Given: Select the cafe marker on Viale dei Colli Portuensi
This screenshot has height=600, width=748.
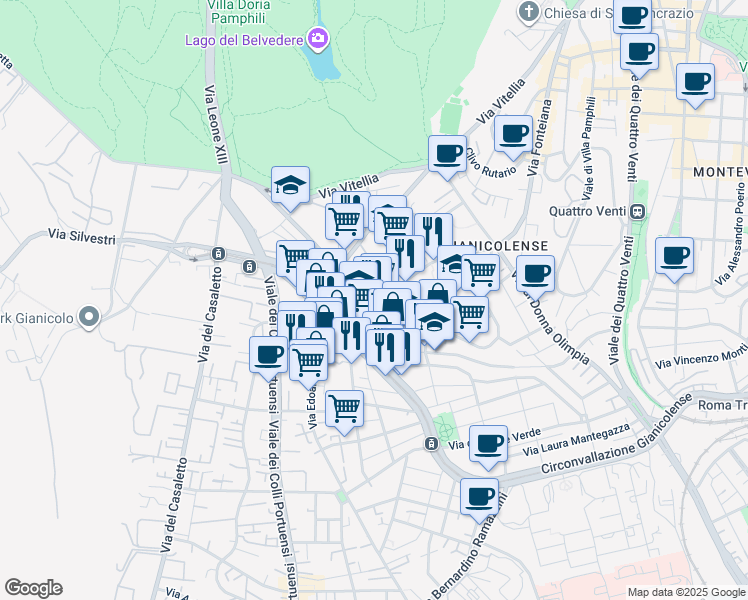Looking at the screenshot, I should pos(269,354).
